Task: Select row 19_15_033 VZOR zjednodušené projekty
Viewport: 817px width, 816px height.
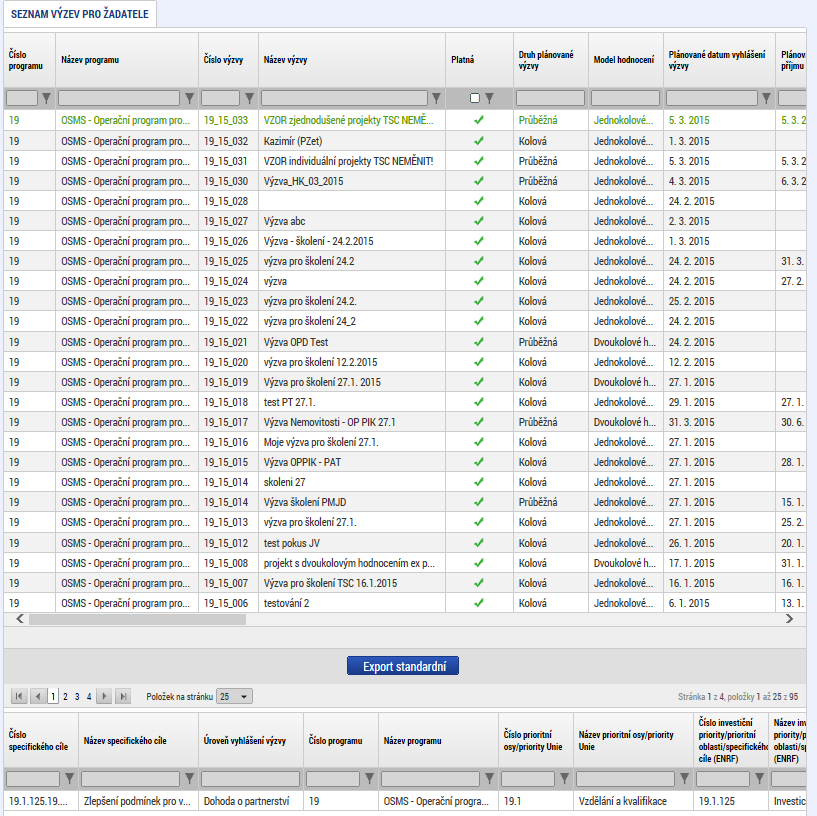Action: point(405,120)
